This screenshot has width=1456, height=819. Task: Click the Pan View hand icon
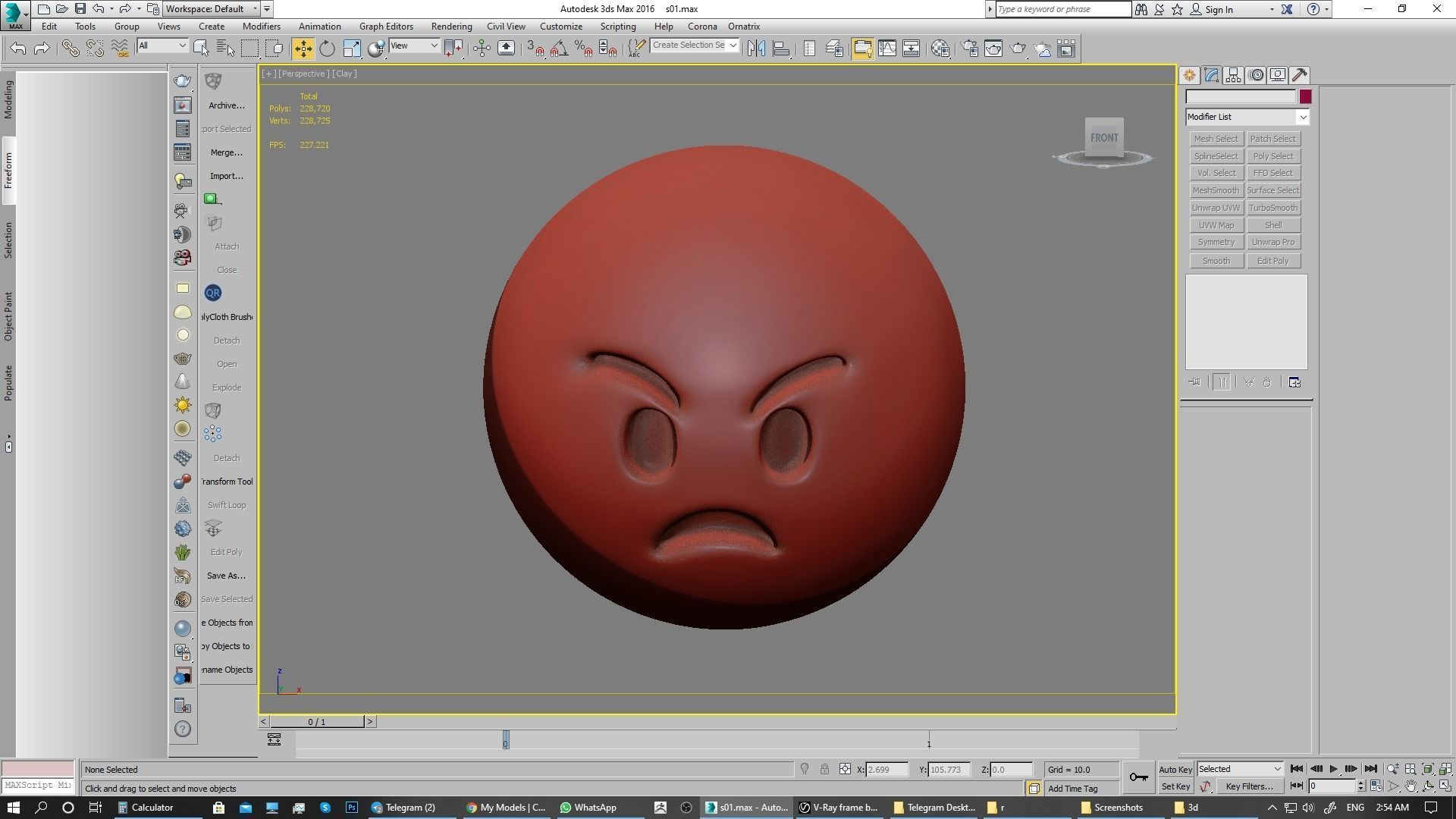coord(1410,786)
